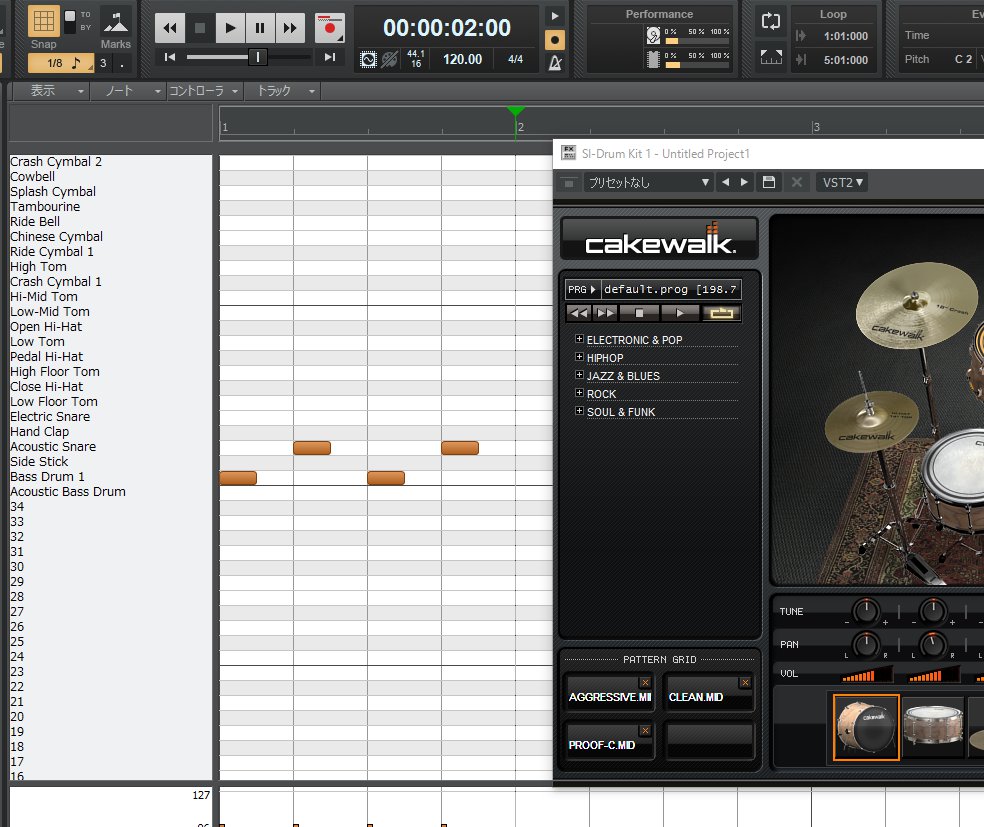Viewport: 984px width, 827px height.
Task: Click the Fast Forward transport button
Action: coord(290,28)
